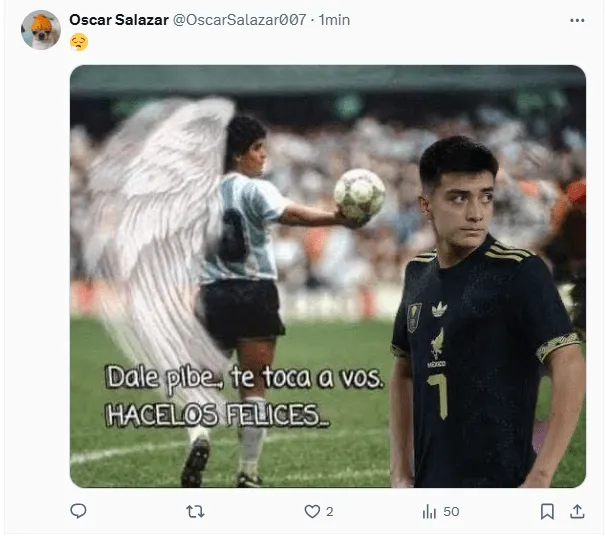Click the sad emoji in the tweet text
Viewport: 605px width, 536px height.
point(79,42)
